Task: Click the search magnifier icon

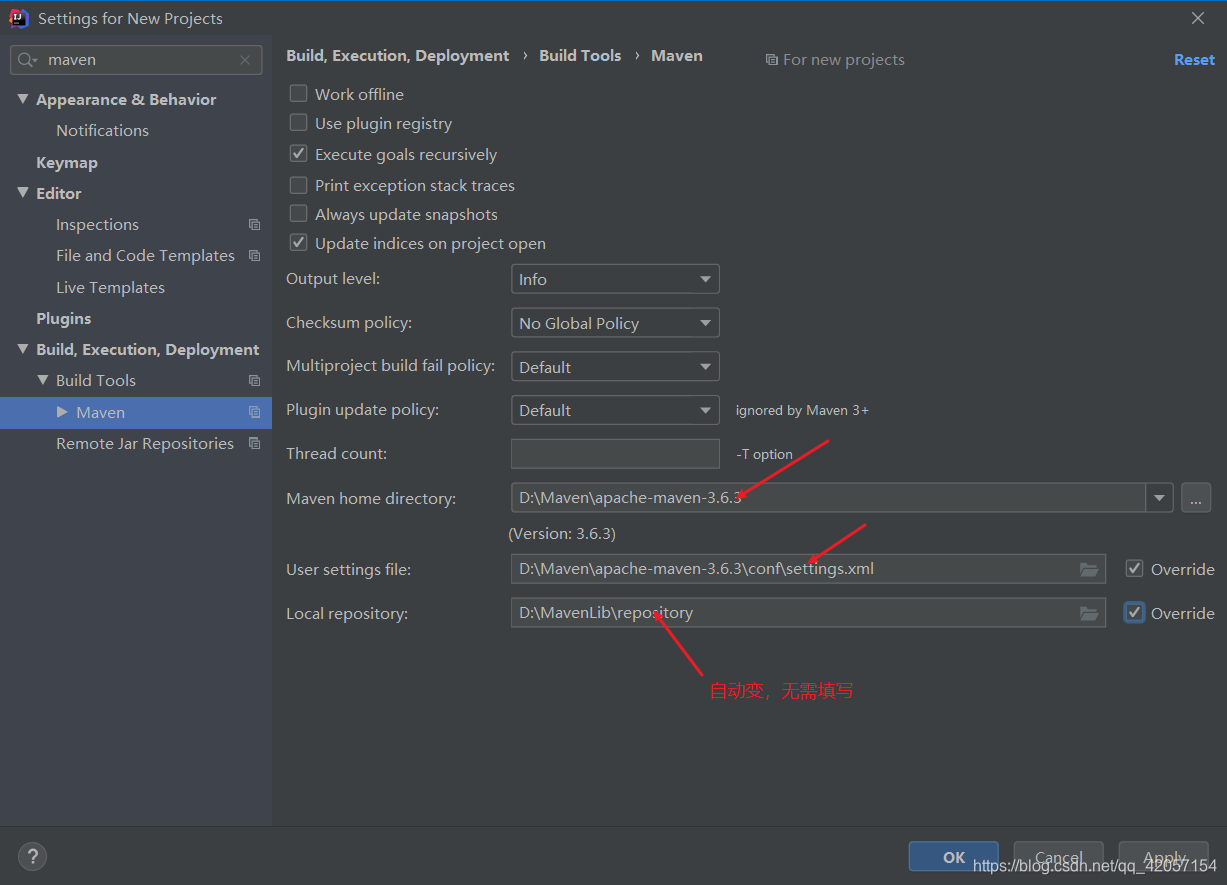Action: 27,60
